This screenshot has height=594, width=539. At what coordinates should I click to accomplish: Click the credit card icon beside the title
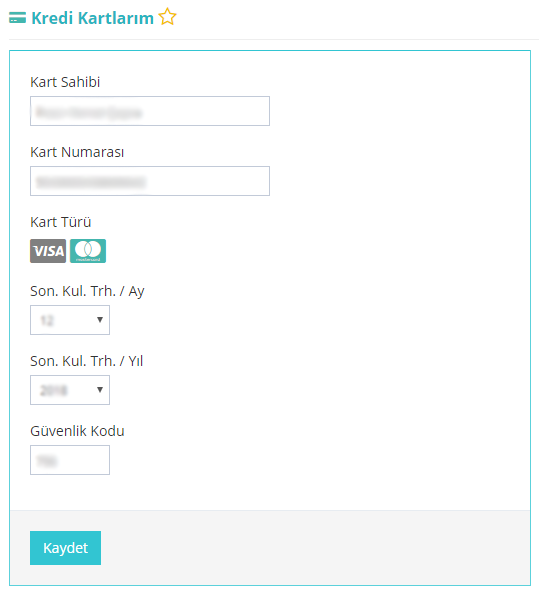click(17, 17)
